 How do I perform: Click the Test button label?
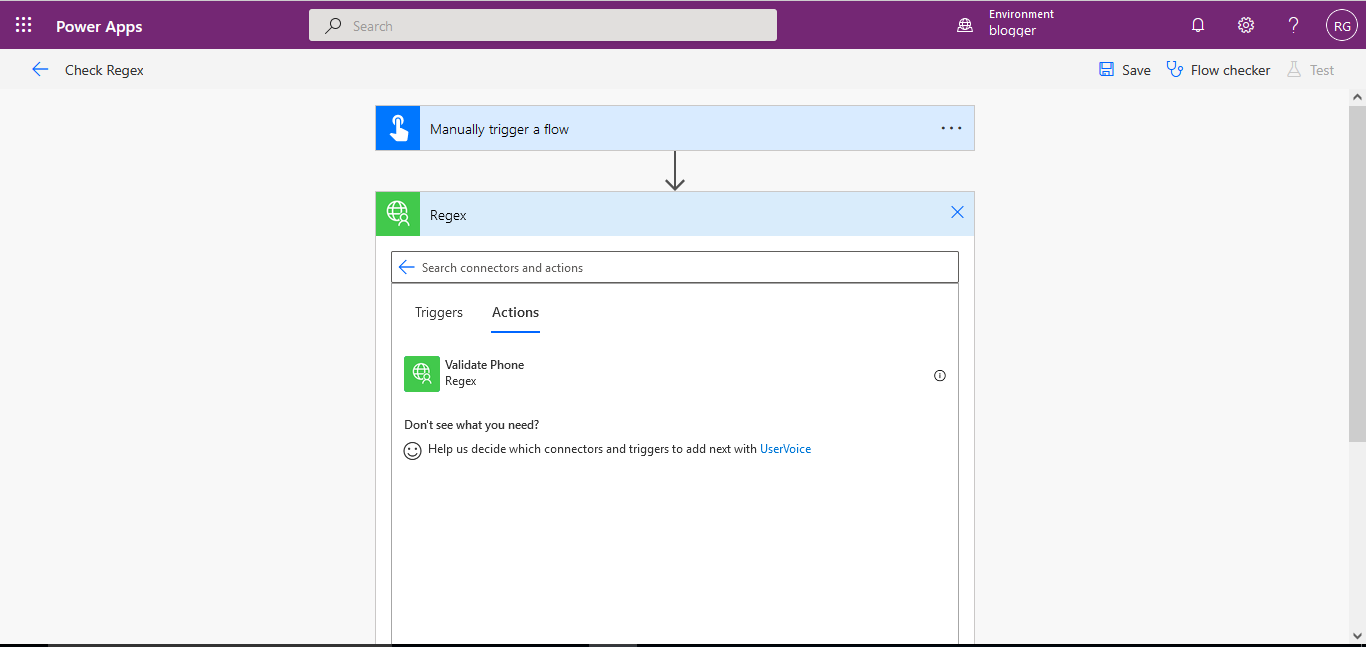tap(1322, 70)
